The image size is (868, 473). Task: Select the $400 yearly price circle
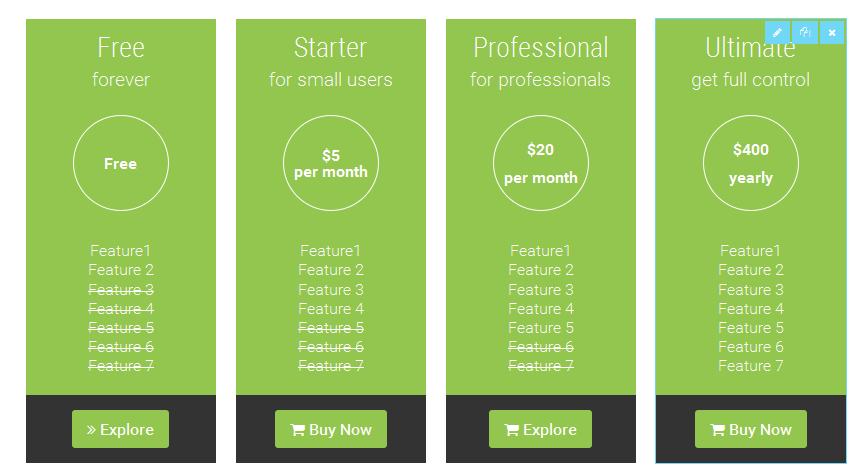(x=751, y=163)
